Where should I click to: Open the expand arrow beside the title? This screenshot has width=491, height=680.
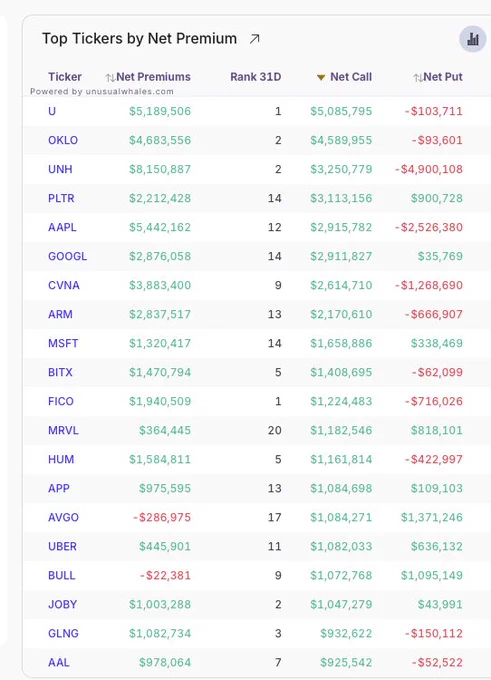[x=255, y=39]
